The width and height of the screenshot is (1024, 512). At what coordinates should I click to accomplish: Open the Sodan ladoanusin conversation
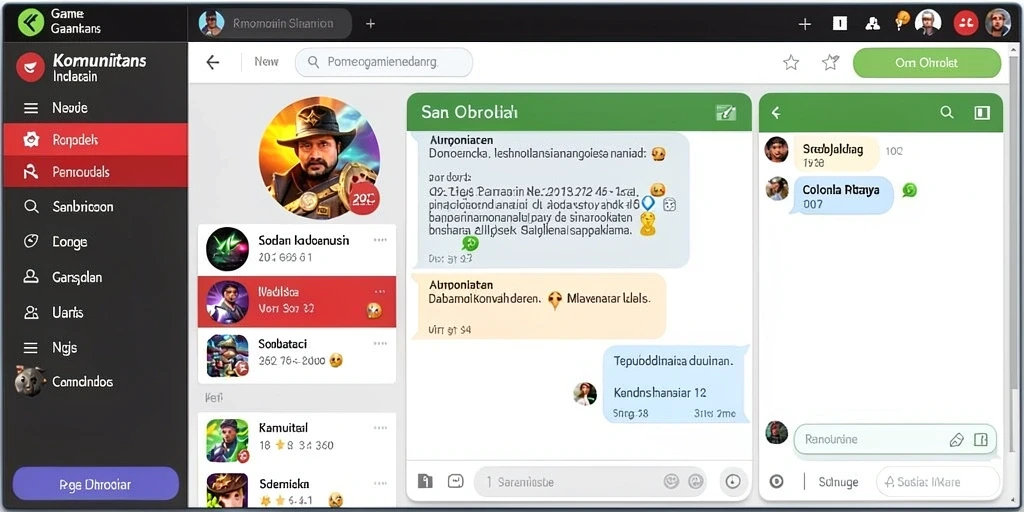(297, 249)
